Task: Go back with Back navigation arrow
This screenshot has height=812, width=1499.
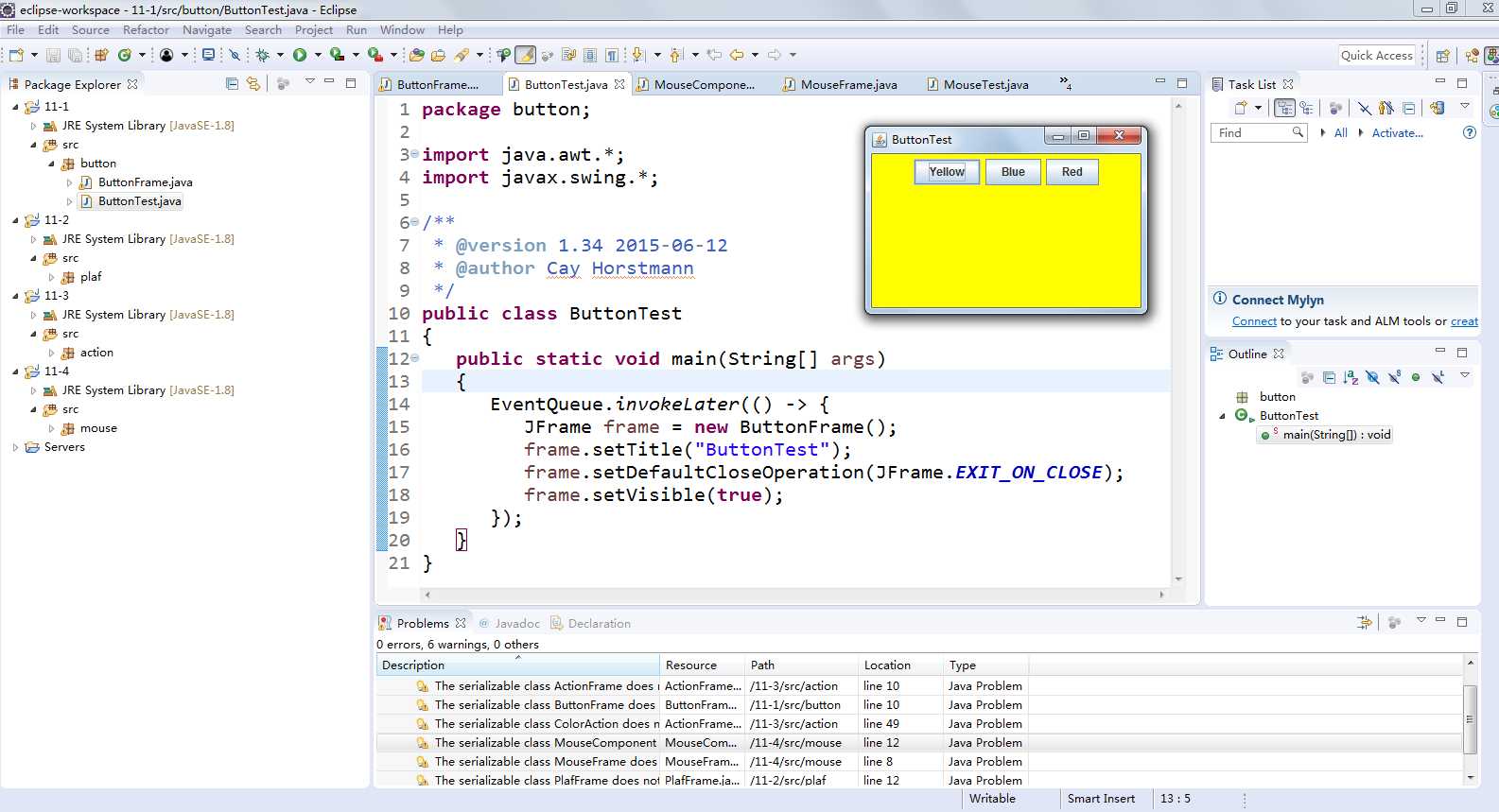Action: [737, 55]
